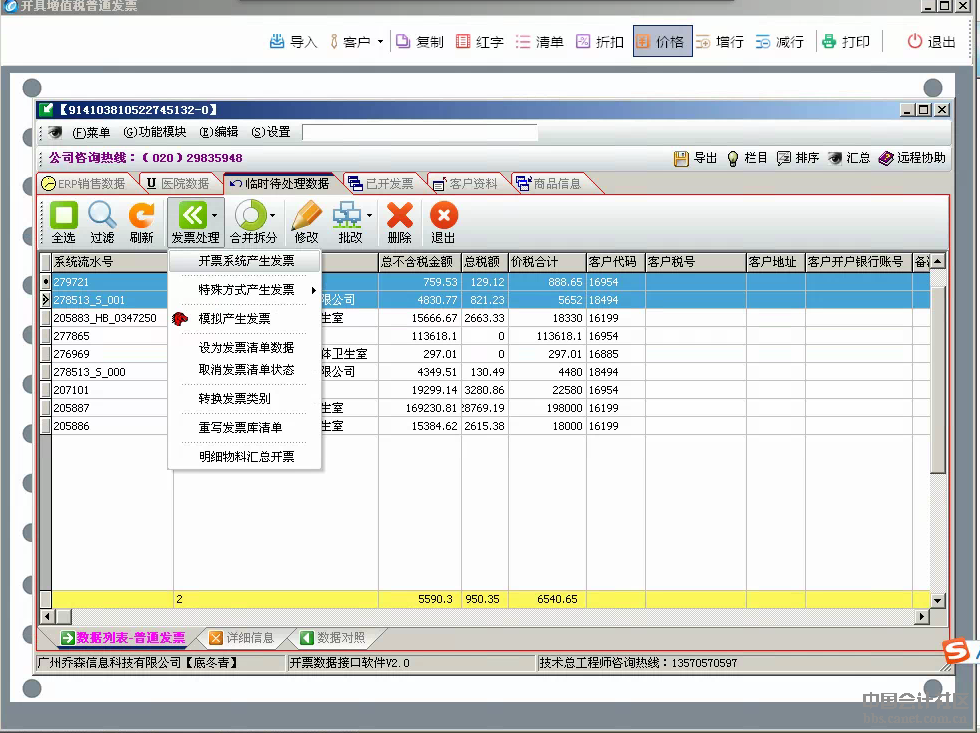Expand the 批改 dropdown arrow
The width and height of the screenshot is (980, 733).
pyautogui.click(x=370, y=215)
